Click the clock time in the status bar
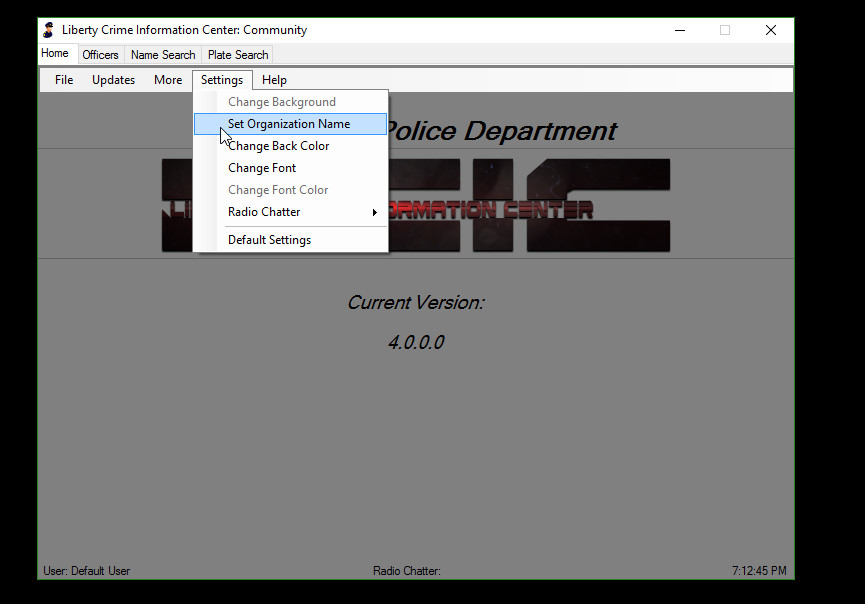The image size is (865, 604). 758,571
